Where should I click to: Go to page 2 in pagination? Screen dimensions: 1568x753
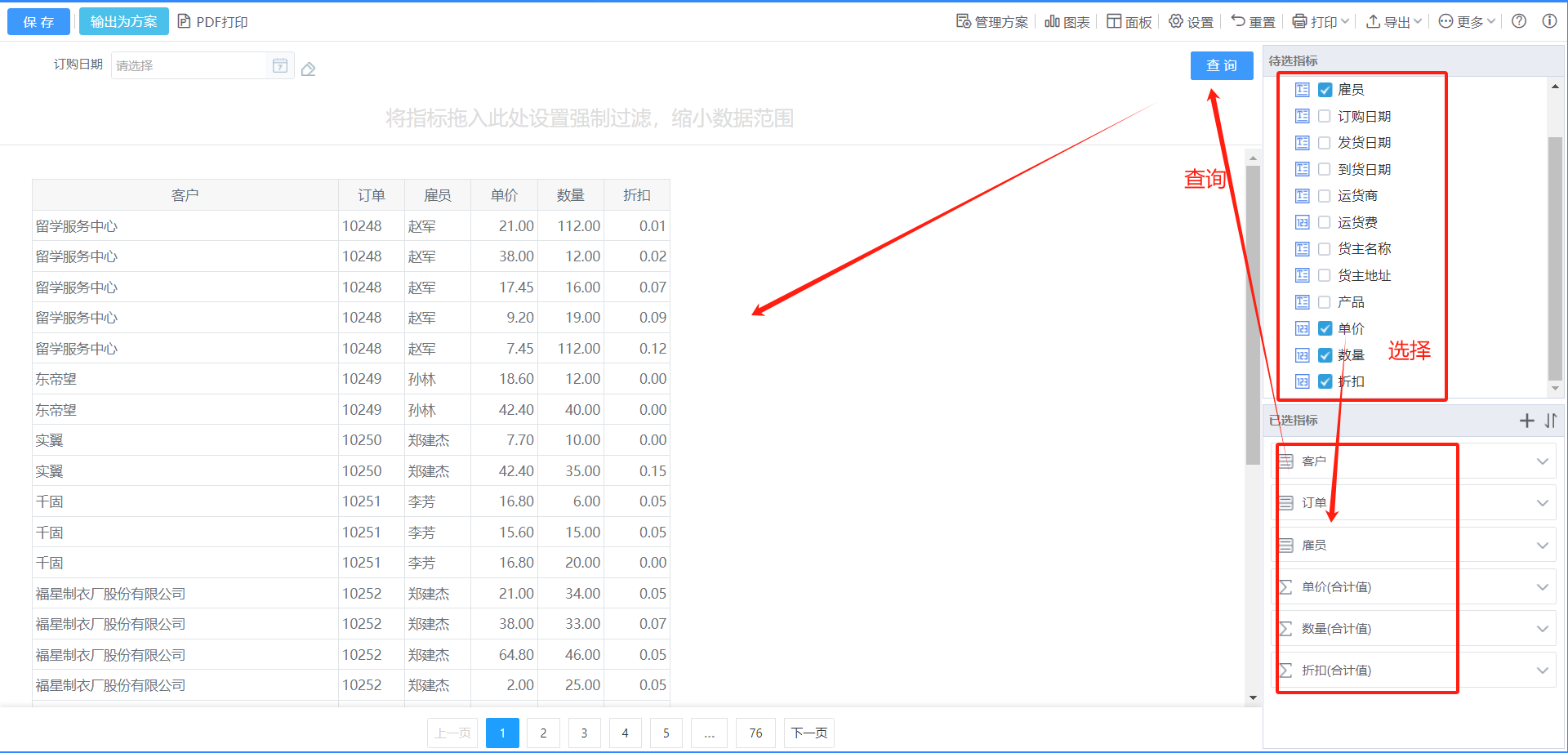coord(543,733)
